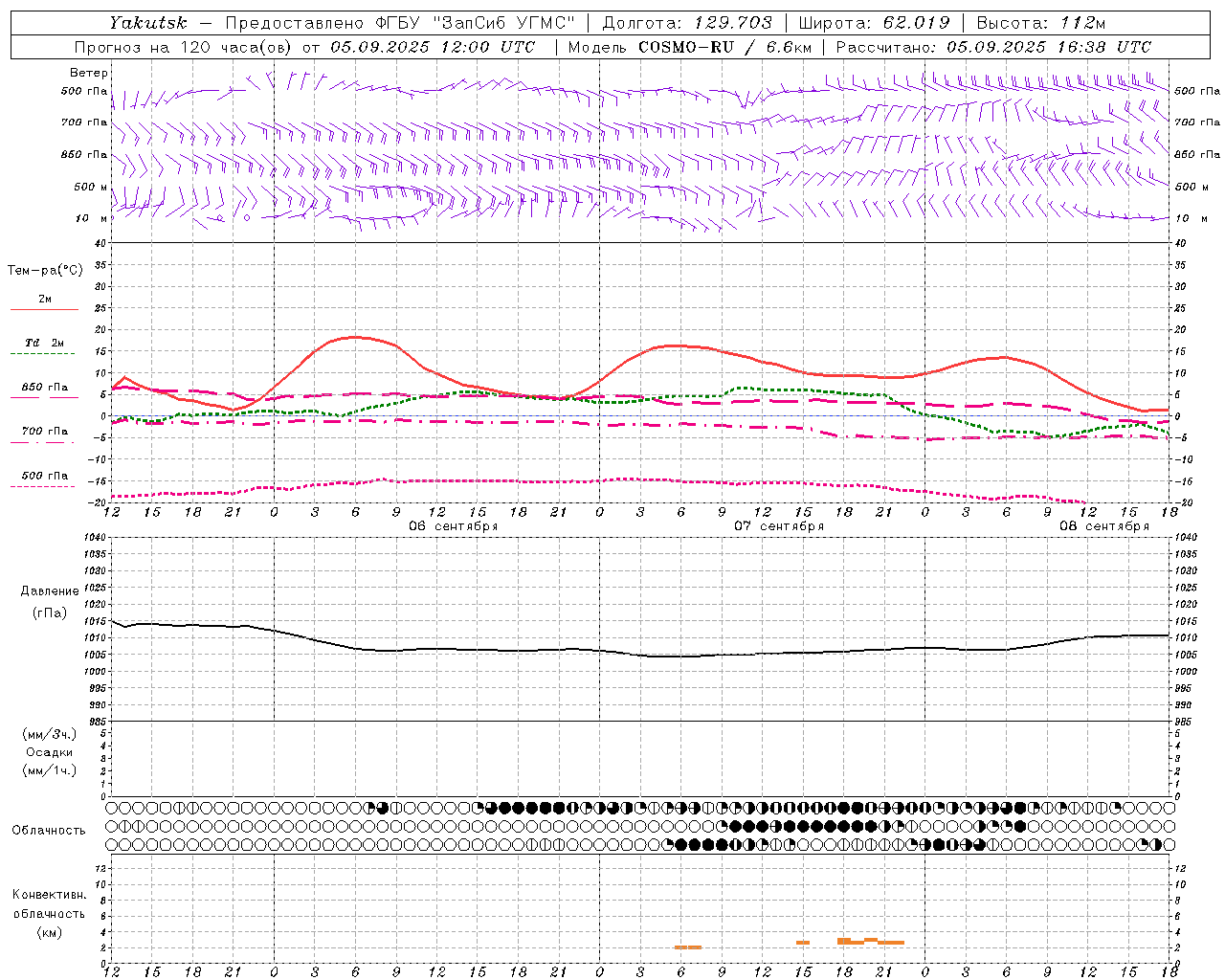Click the 'Модель COSMO-RU / 6.6км' model label
The width and height of the screenshot is (1225, 980).
(689, 47)
